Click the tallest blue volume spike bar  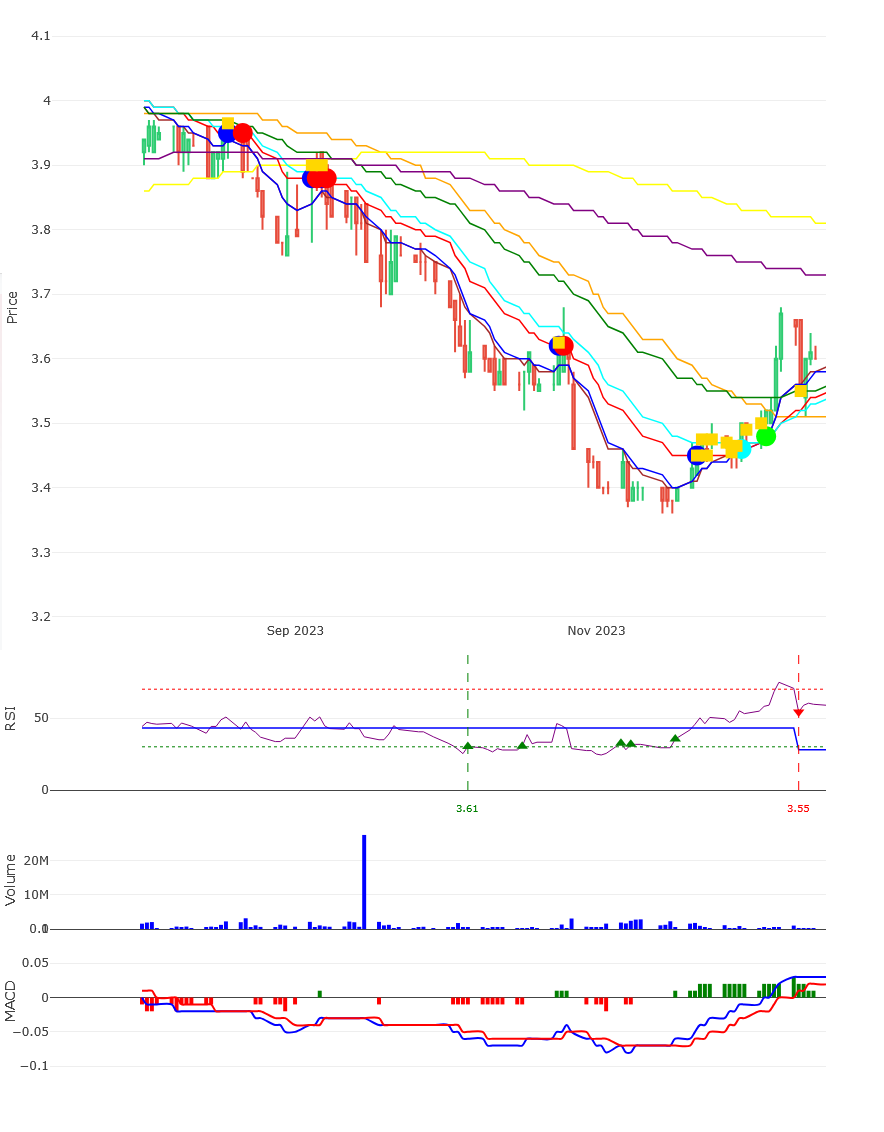[x=364, y=881]
